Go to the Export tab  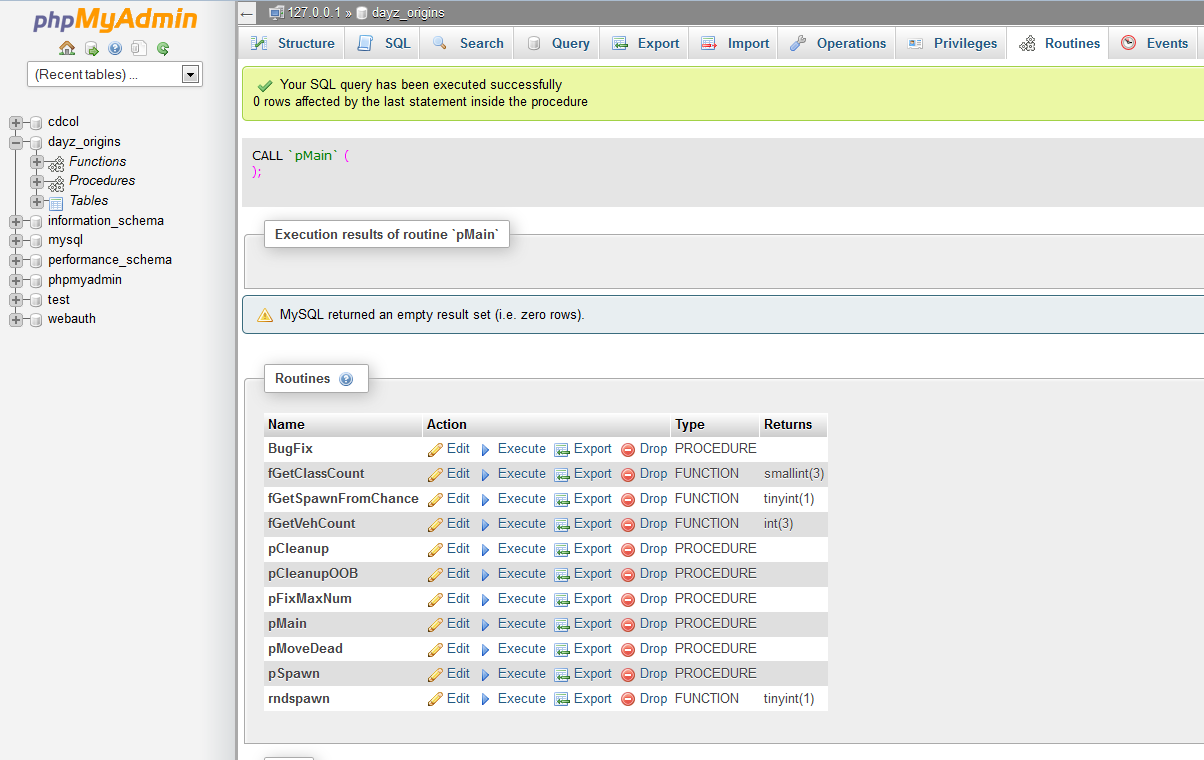[x=645, y=43]
